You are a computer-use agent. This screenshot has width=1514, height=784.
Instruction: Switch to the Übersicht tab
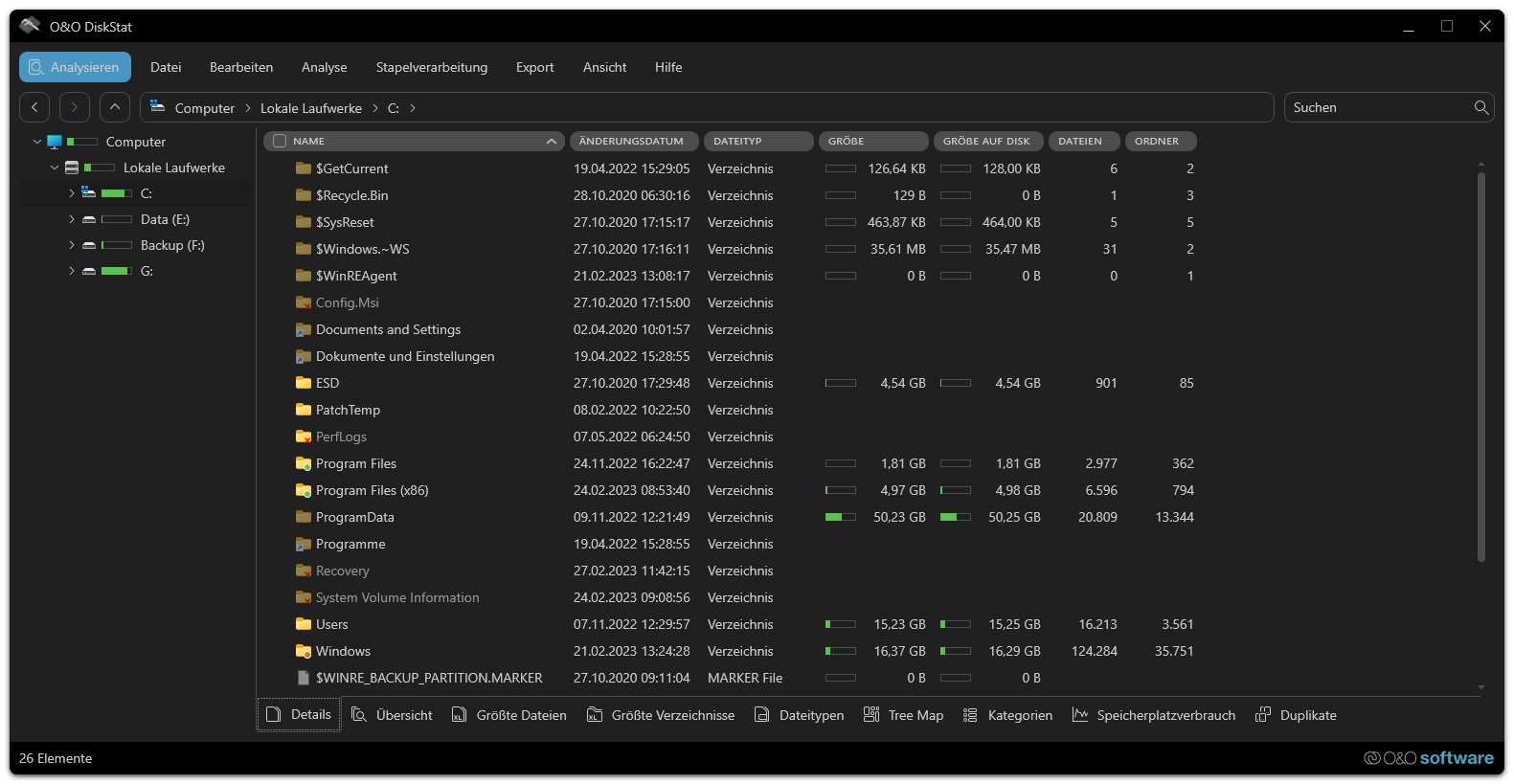[392, 715]
